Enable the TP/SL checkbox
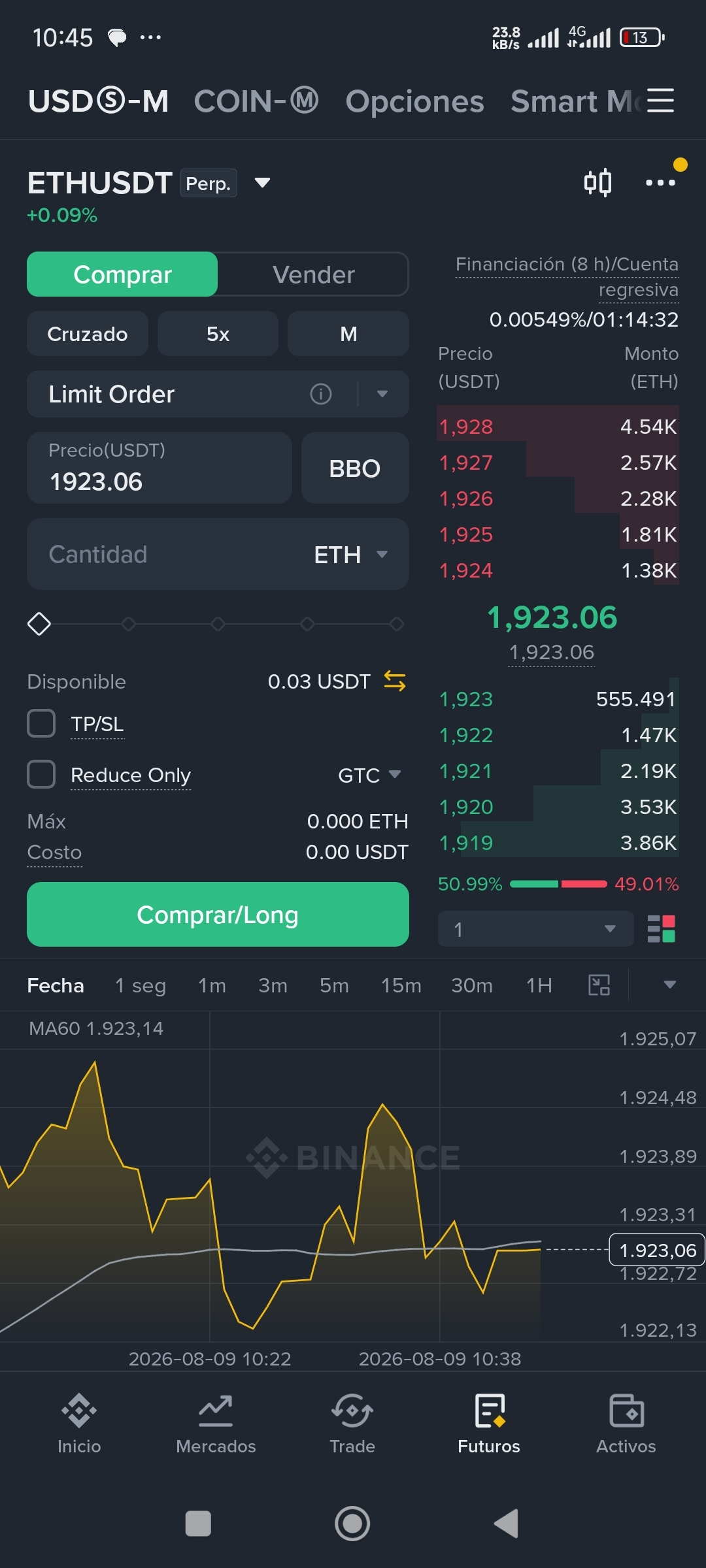 pyautogui.click(x=41, y=723)
